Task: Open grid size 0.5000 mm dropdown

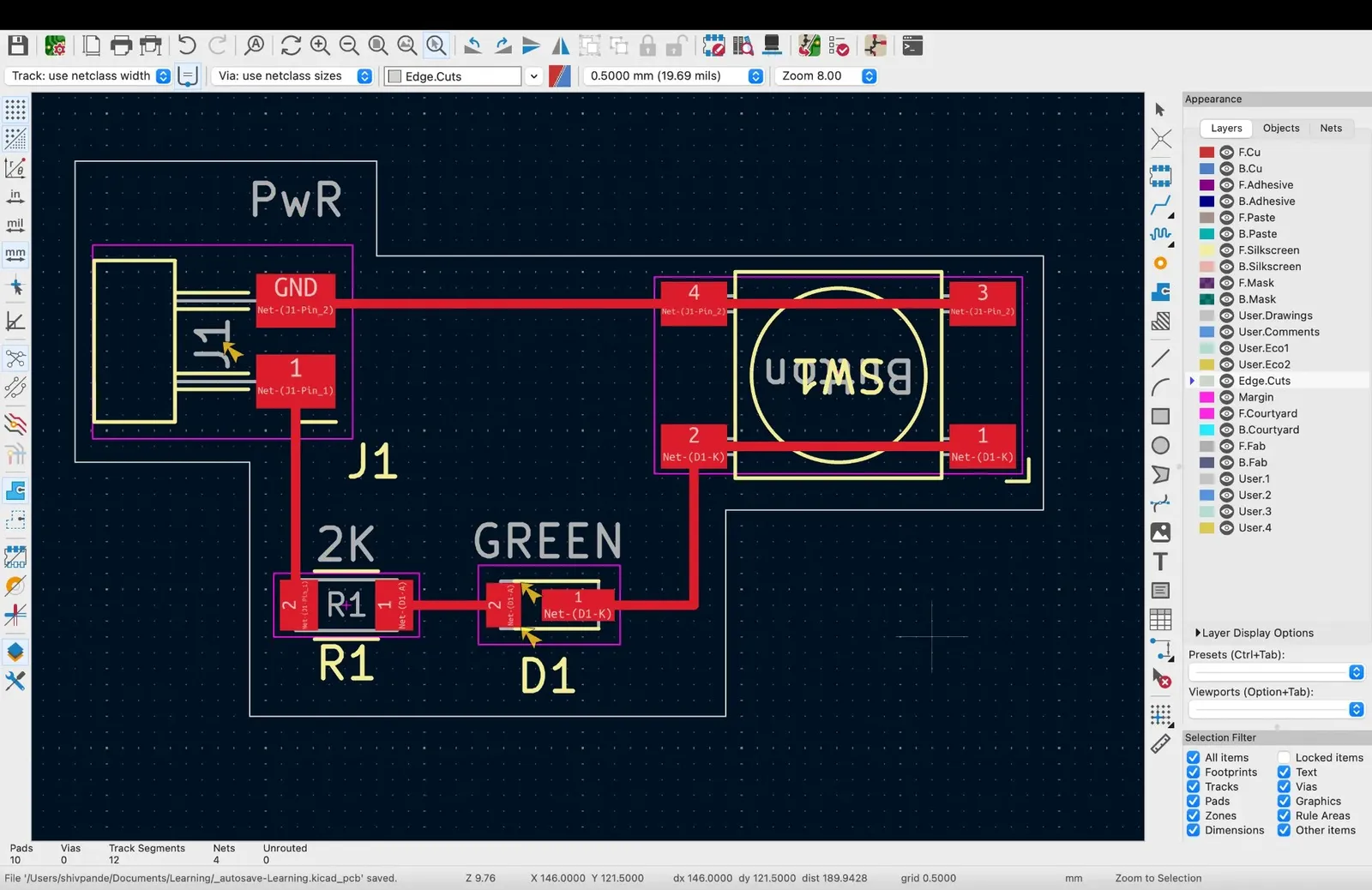Action: pos(673,75)
